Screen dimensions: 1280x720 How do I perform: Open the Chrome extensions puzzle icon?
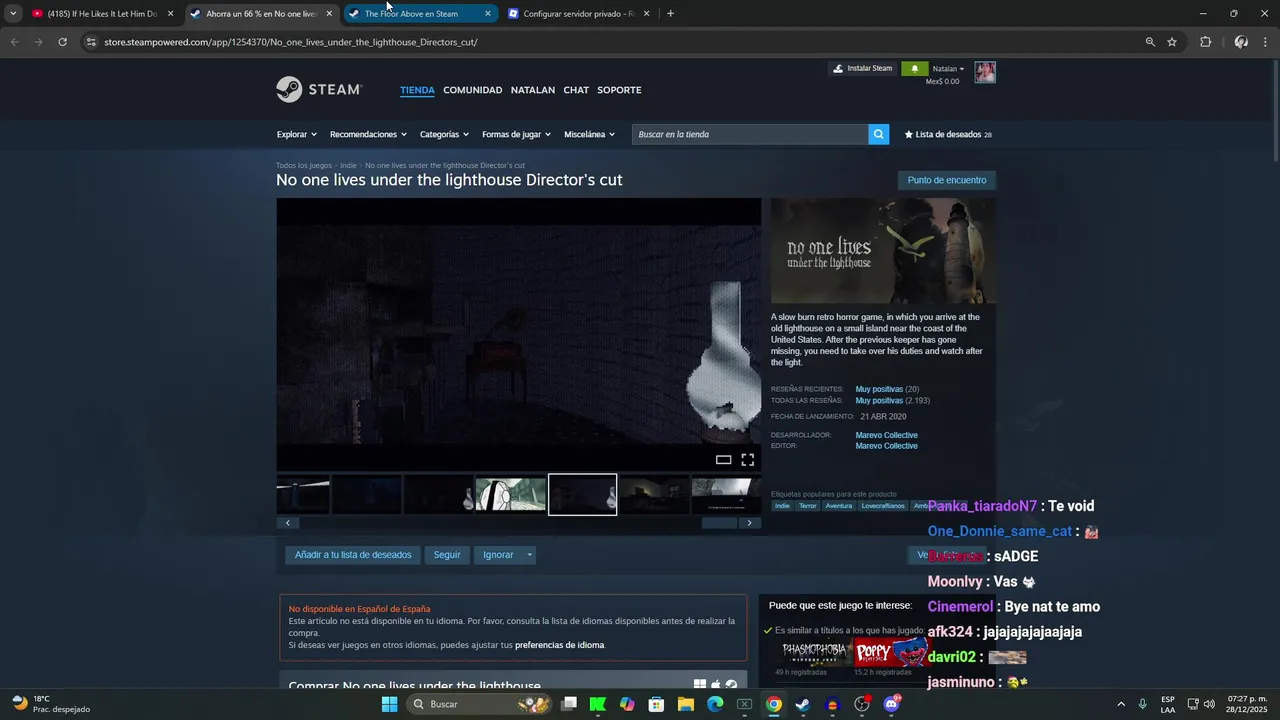coord(1205,42)
